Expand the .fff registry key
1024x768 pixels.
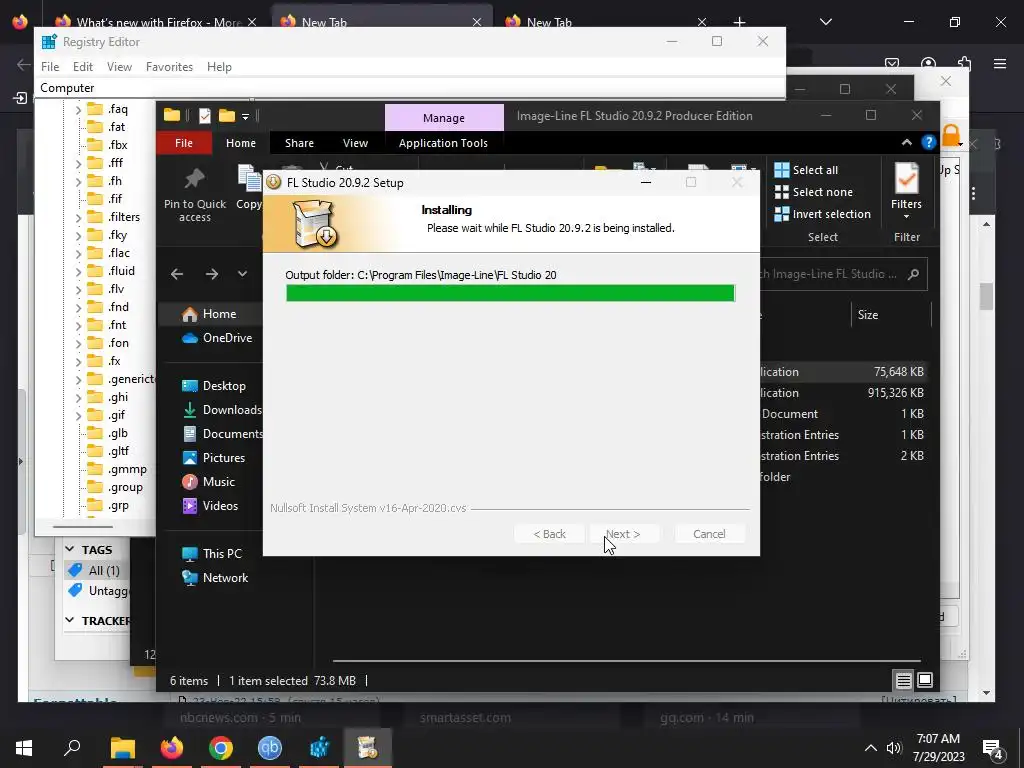pyautogui.click(x=78, y=163)
